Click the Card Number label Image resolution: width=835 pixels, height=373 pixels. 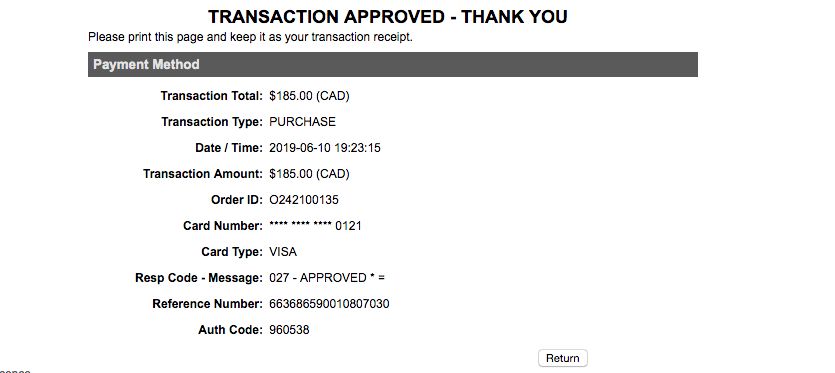click(x=223, y=226)
